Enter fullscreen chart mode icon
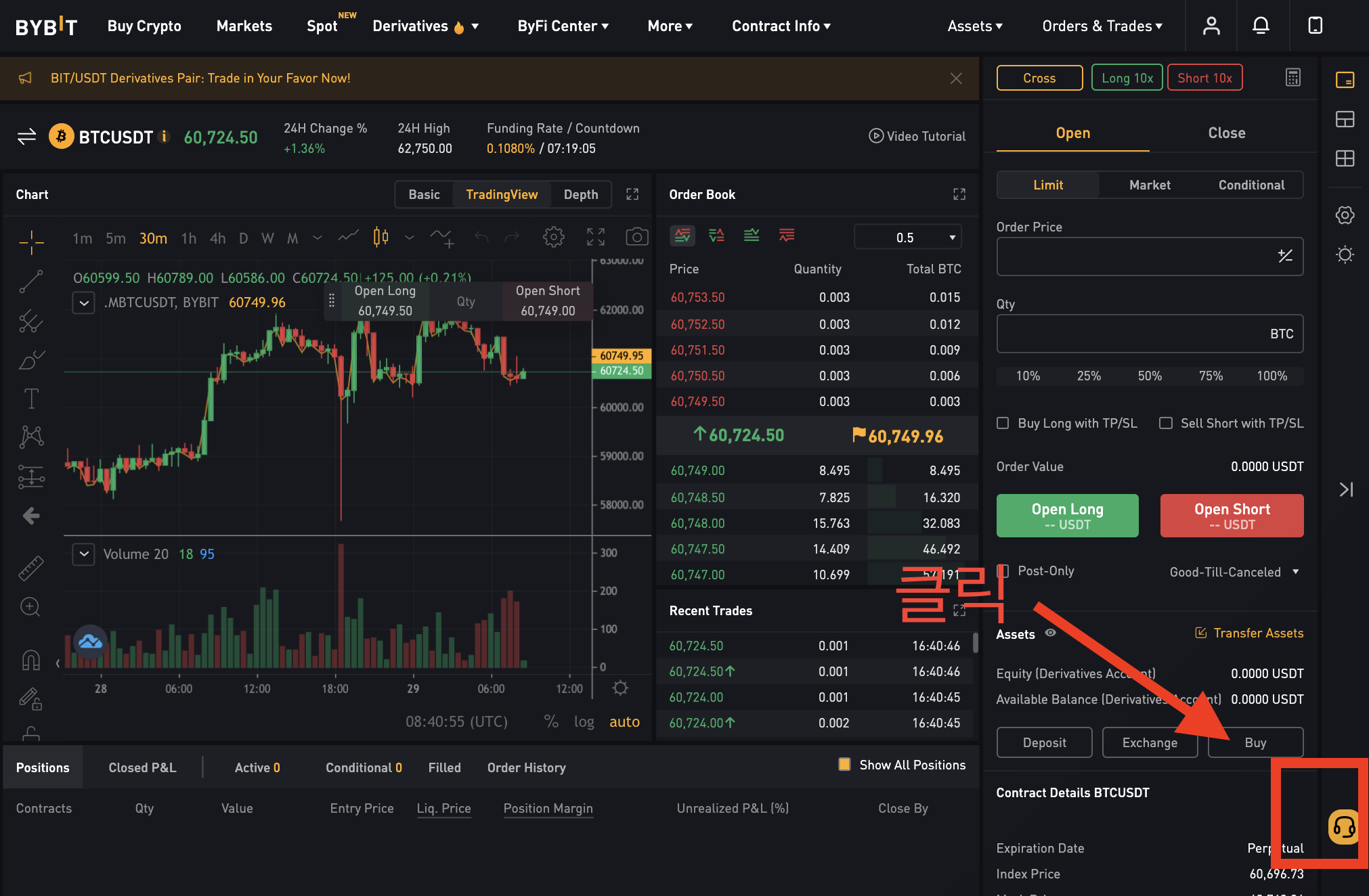 (596, 237)
